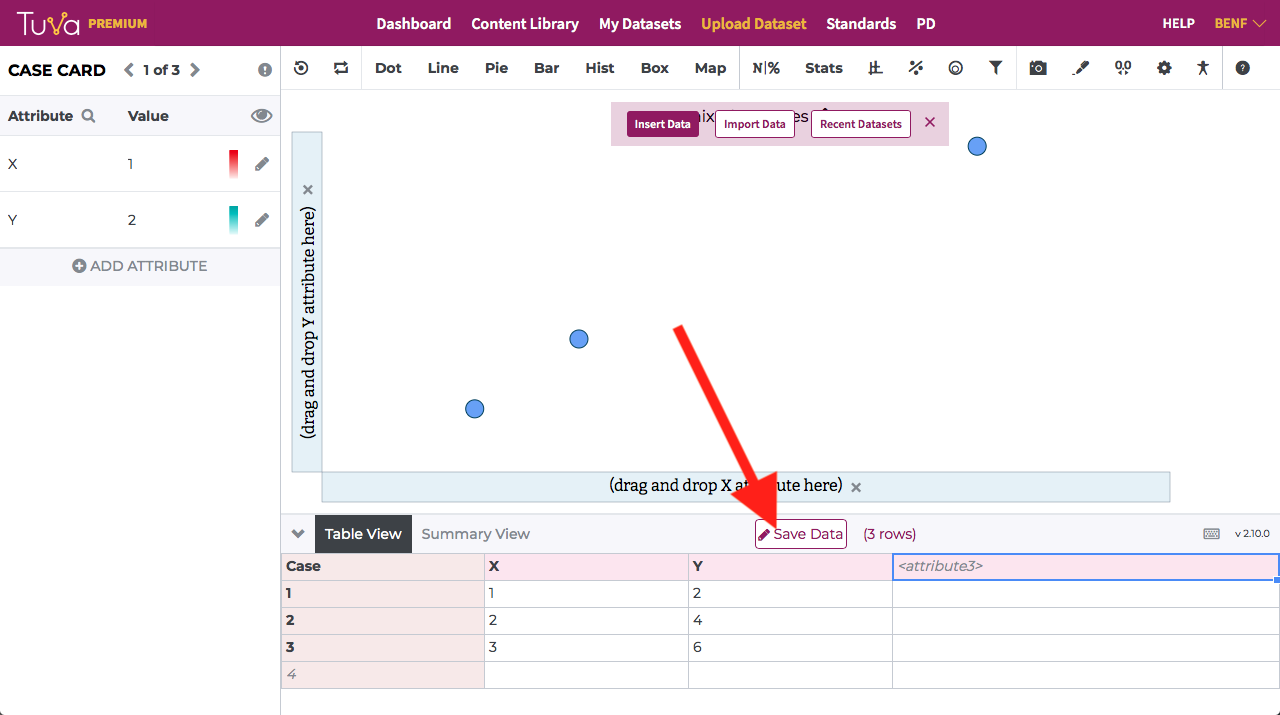This screenshot has height=715, width=1280.
Task: Go to Content Library
Action: pos(525,23)
